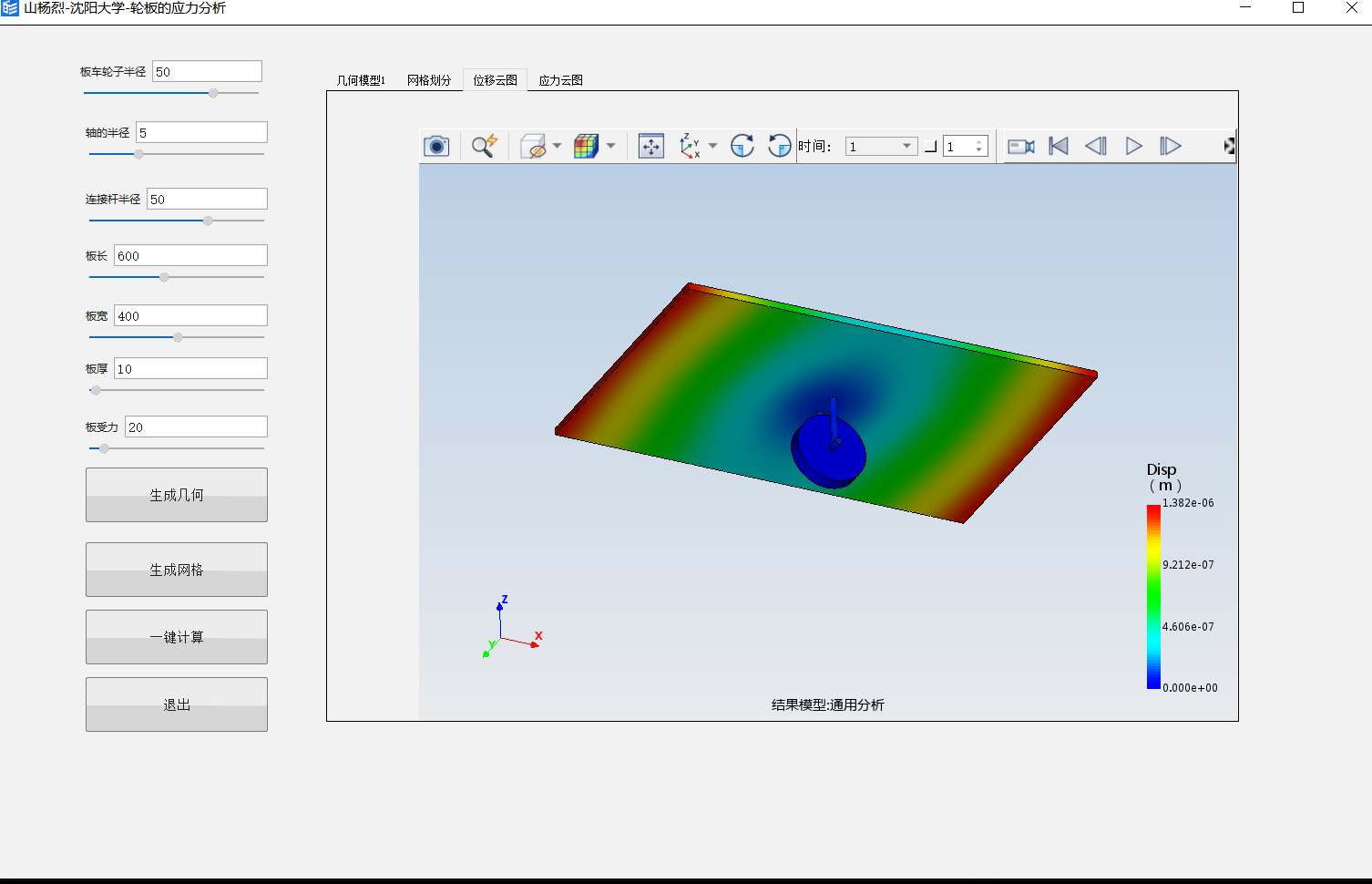1372x884 pixels.
Task: Switch to the 几何模型1 tab
Action: pos(361,80)
